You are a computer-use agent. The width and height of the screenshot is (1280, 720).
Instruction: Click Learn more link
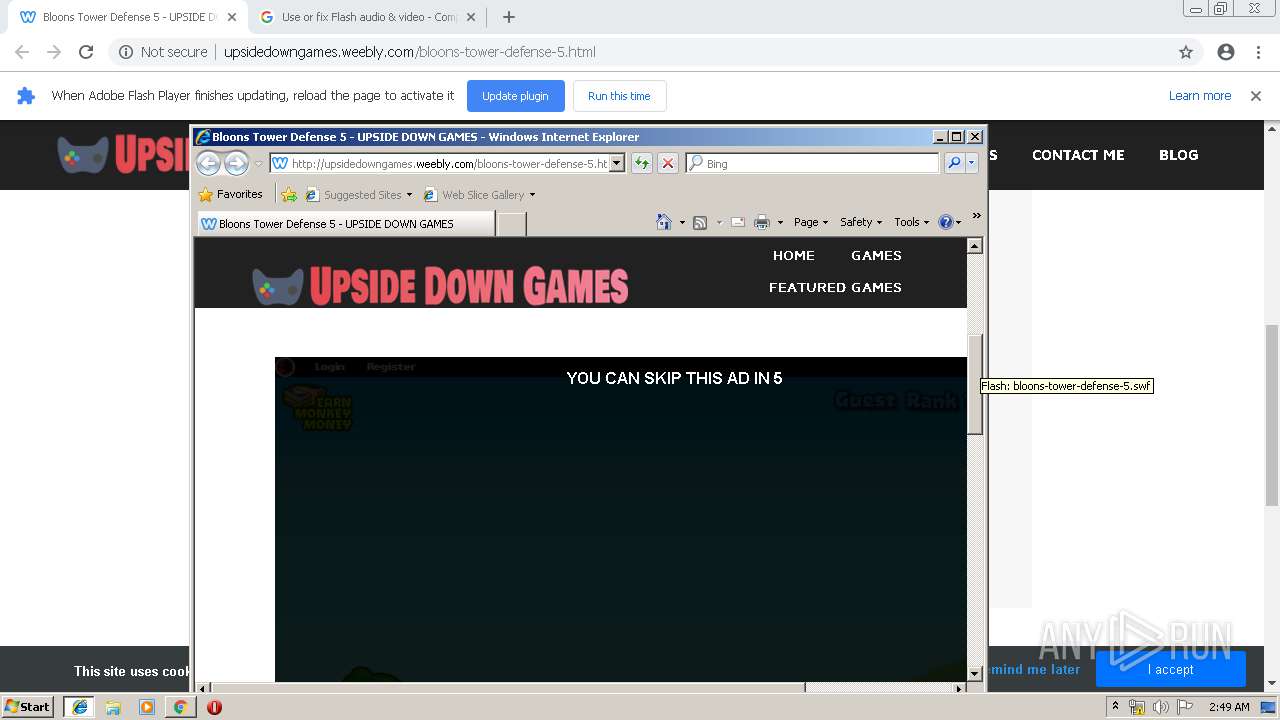click(1200, 96)
